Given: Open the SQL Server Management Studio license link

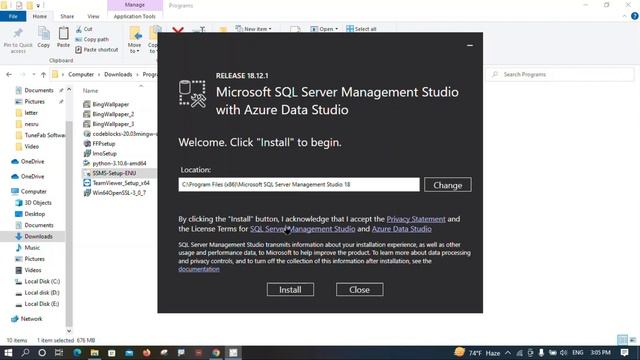Looking at the screenshot, I should (x=302, y=229).
